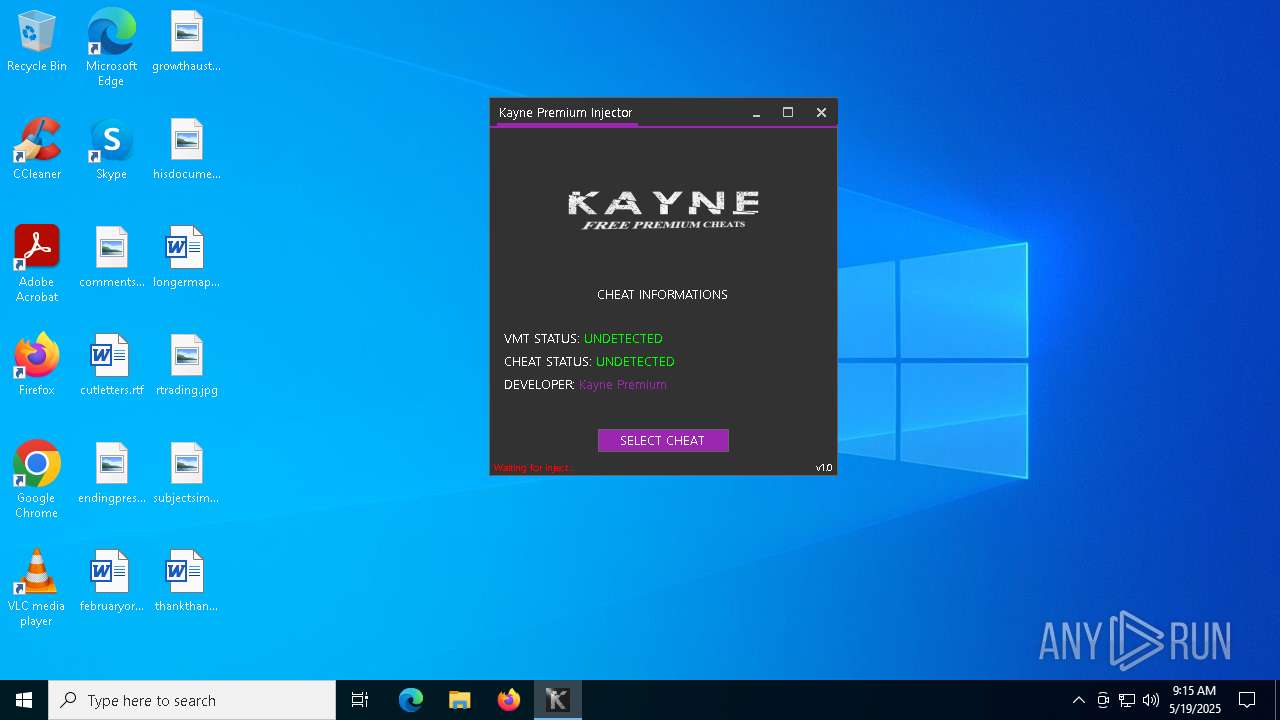This screenshot has width=1280, height=720.
Task: Select the thankthan Word document icon
Action: (186, 581)
